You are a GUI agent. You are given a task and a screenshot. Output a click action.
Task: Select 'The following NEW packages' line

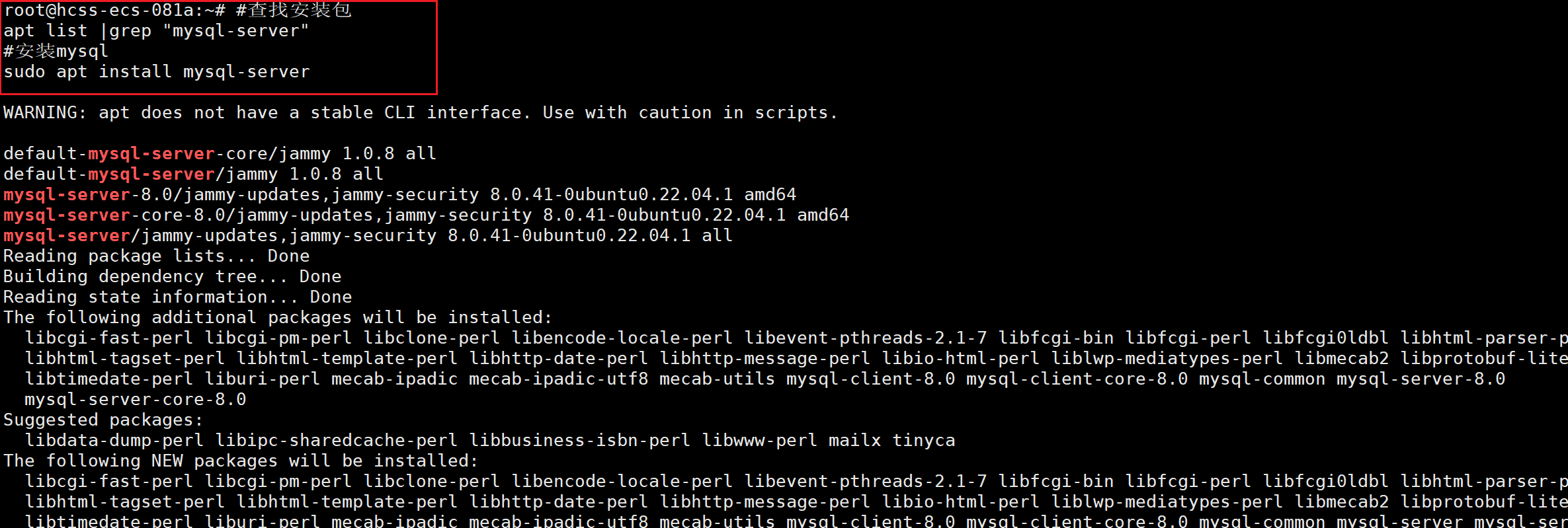241,461
